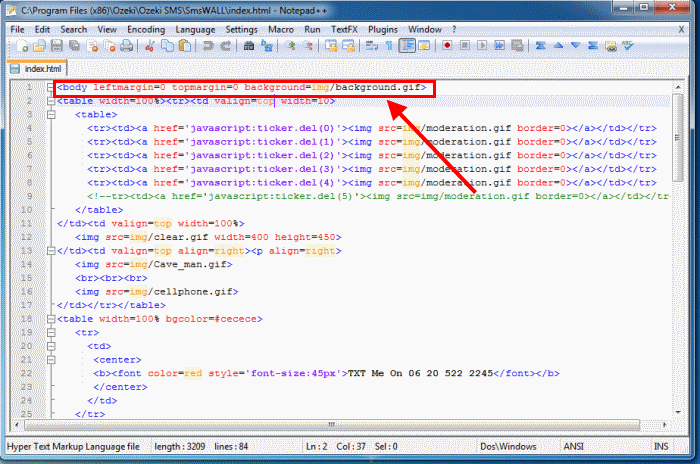Collapse the fold marker on line 2

51,101
